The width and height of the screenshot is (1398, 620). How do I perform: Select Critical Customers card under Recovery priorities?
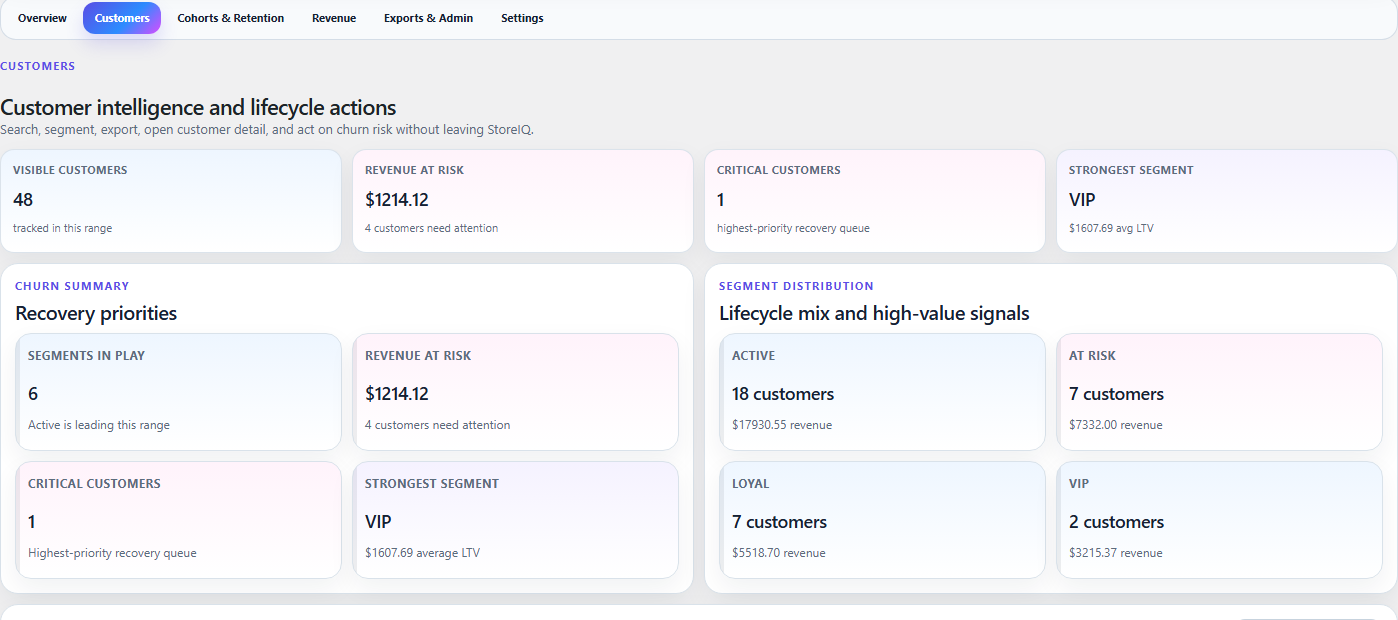point(178,520)
